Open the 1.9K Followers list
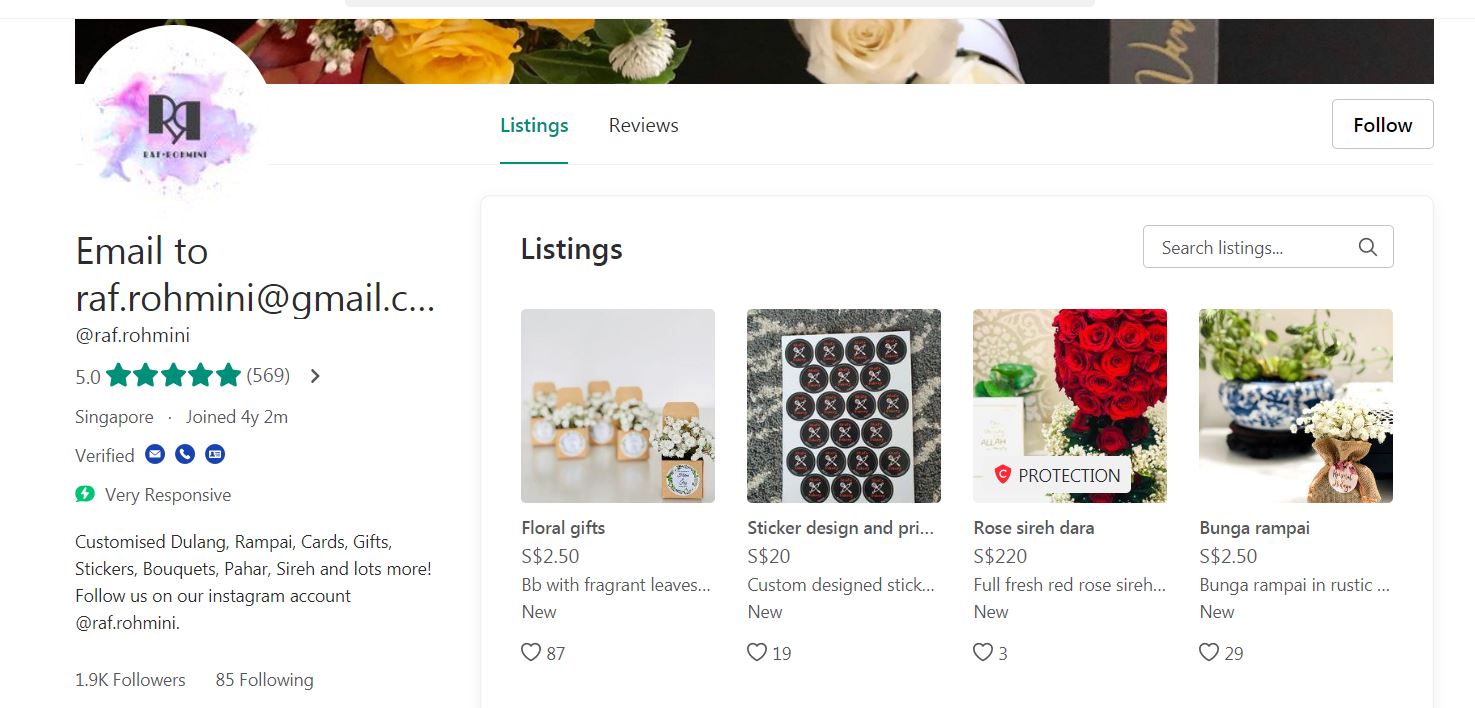 130,680
